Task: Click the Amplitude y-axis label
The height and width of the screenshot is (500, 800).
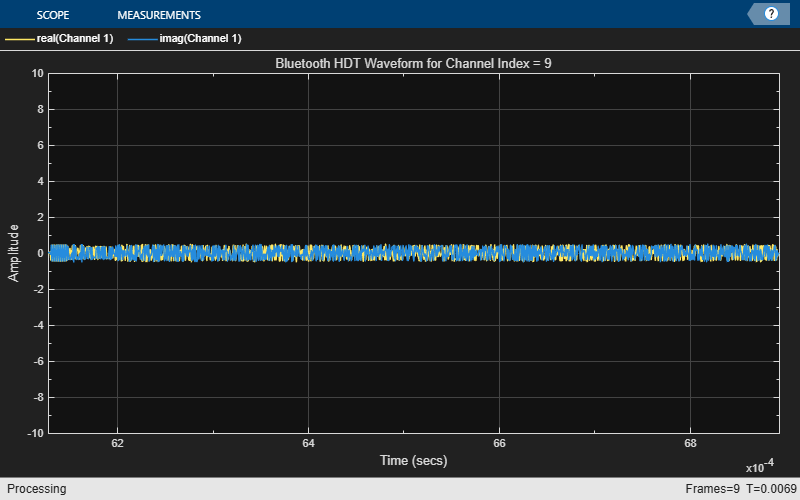Action: coord(14,252)
